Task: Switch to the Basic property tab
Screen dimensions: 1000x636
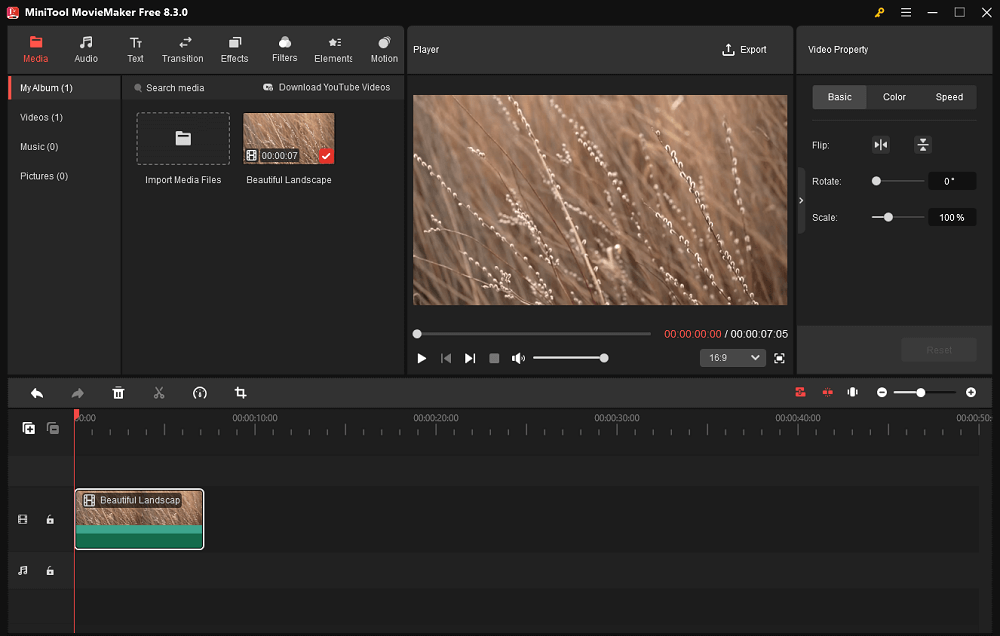Action: point(839,97)
